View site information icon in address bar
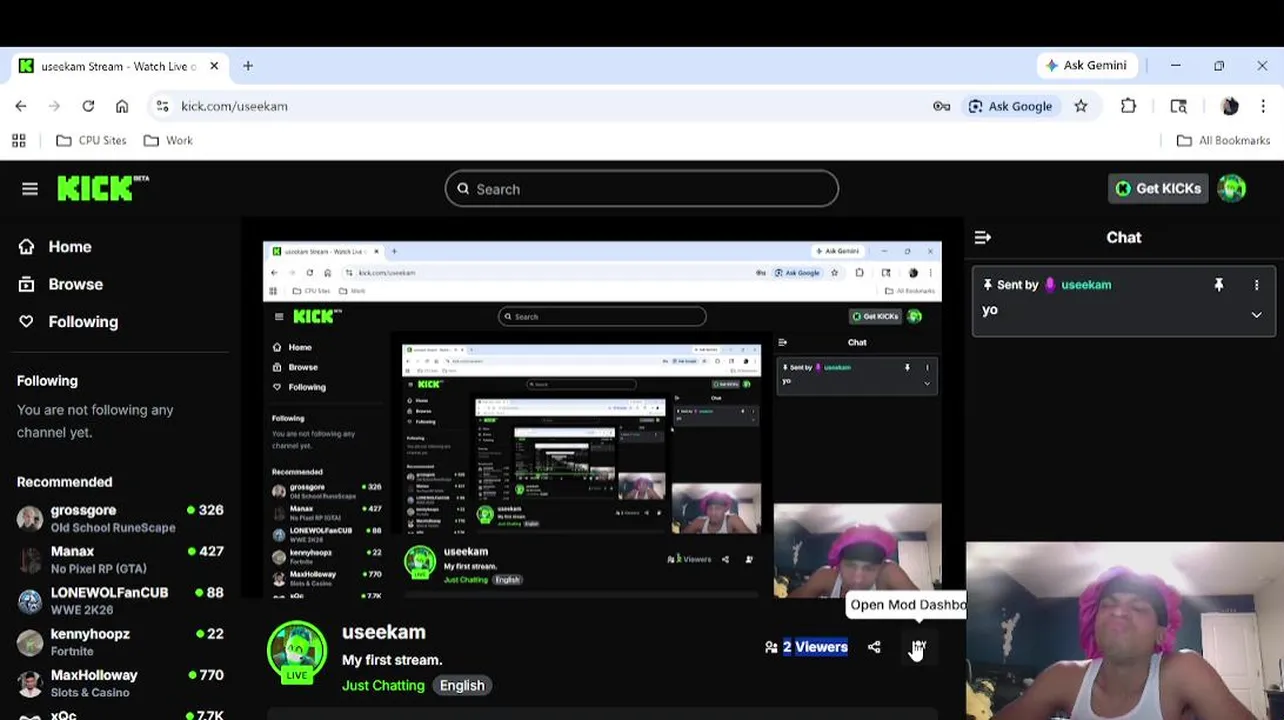 (163, 106)
